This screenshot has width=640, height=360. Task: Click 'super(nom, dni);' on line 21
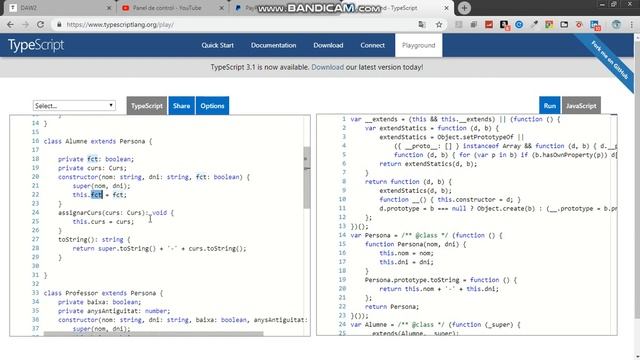[x=102, y=186]
